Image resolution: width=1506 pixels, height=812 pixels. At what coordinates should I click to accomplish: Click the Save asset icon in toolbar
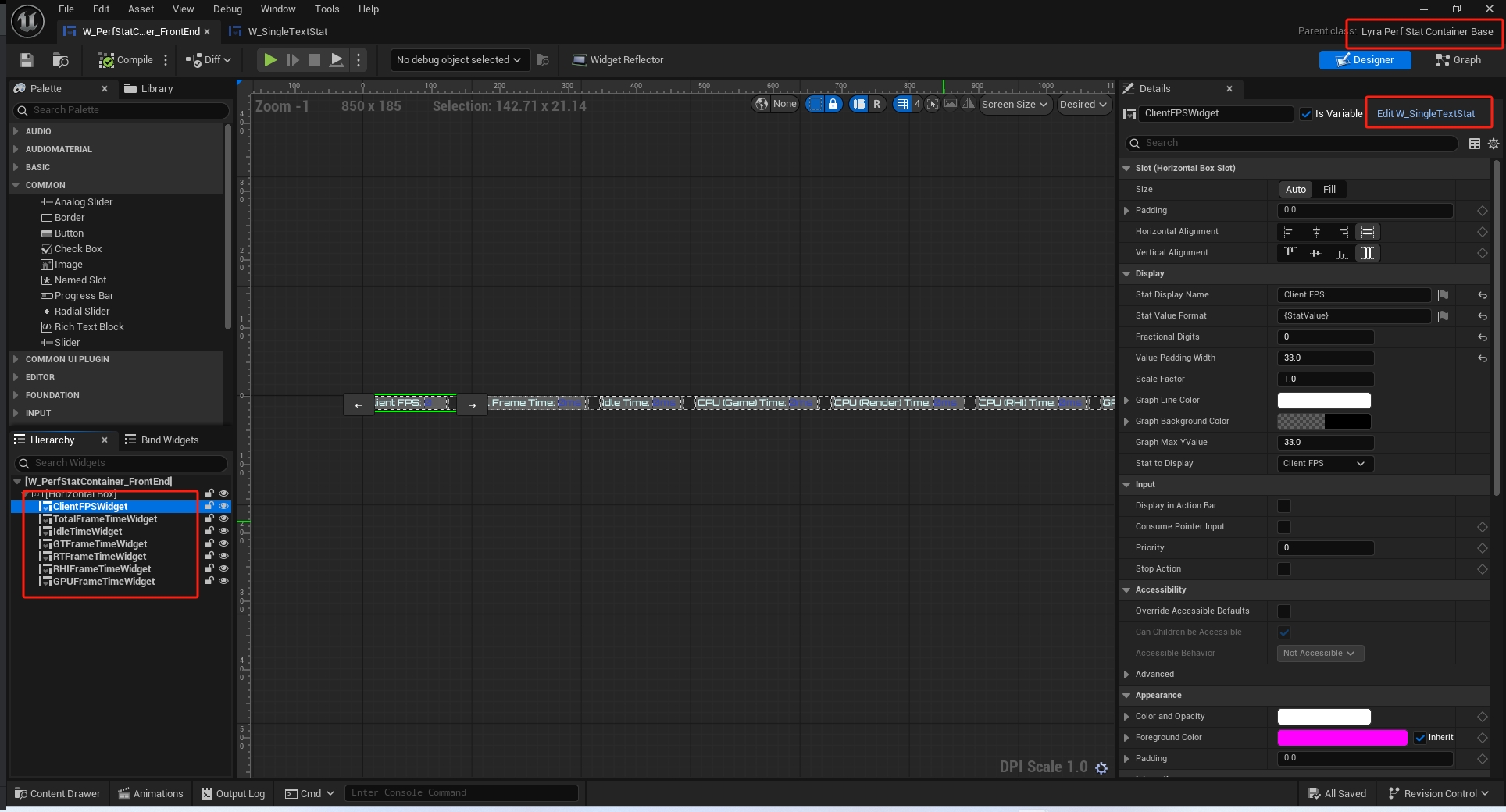pos(27,60)
